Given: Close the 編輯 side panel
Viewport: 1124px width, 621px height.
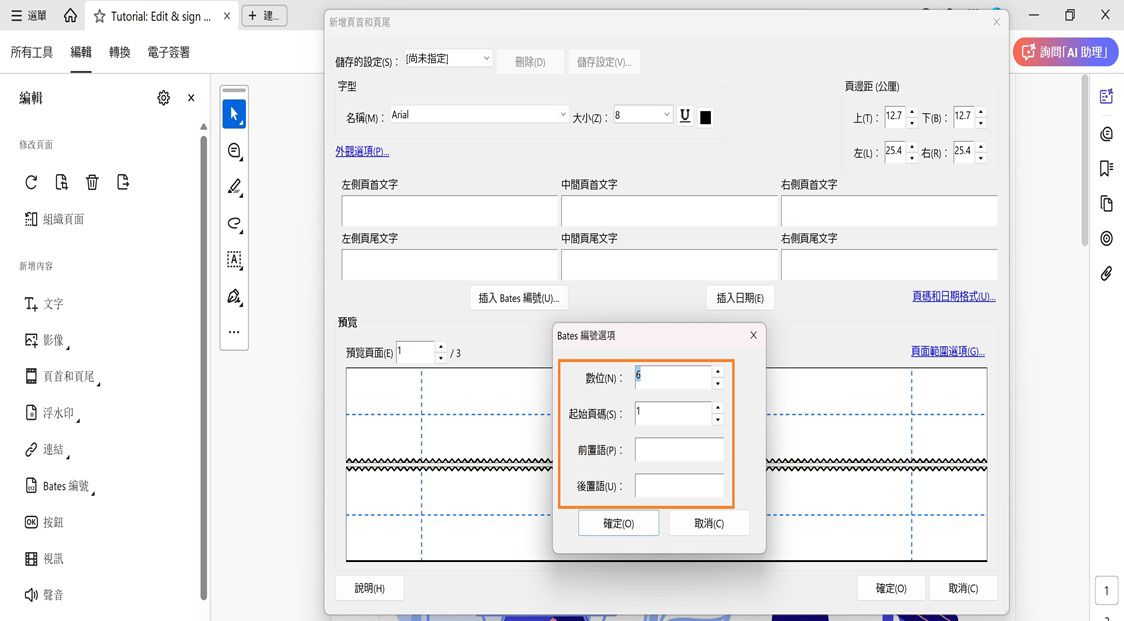Looking at the screenshot, I should click(191, 98).
